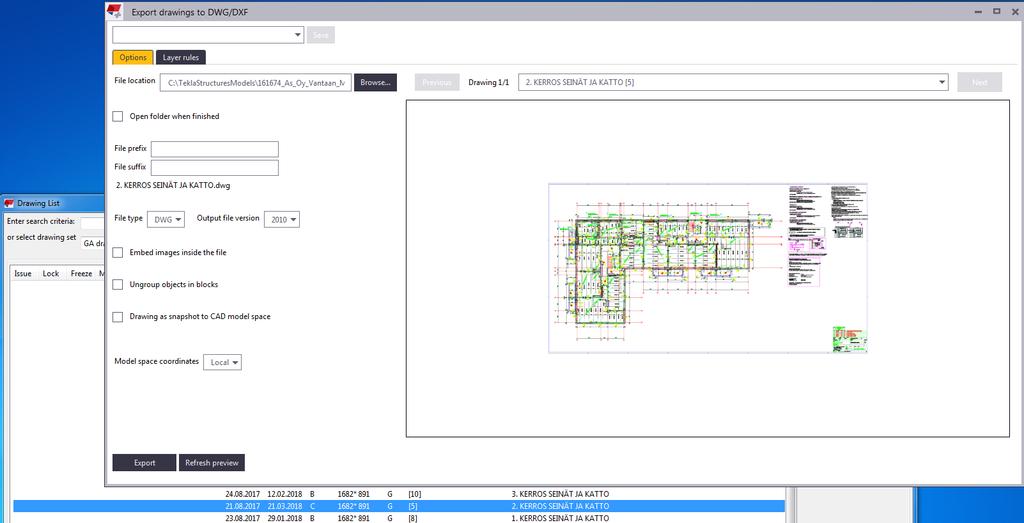The width and height of the screenshot is (1024, 523).
Task: Switch to the Layer rules tab
Action: pos(181,57)
